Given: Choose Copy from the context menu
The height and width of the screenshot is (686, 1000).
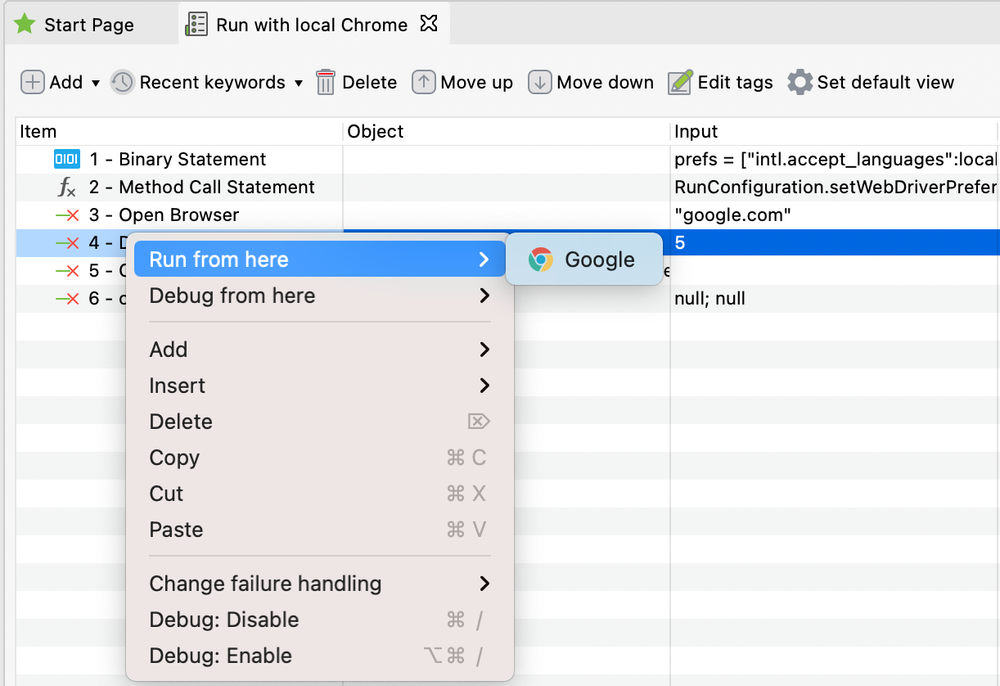Looking at the screenshot, I should coord(174,458).
